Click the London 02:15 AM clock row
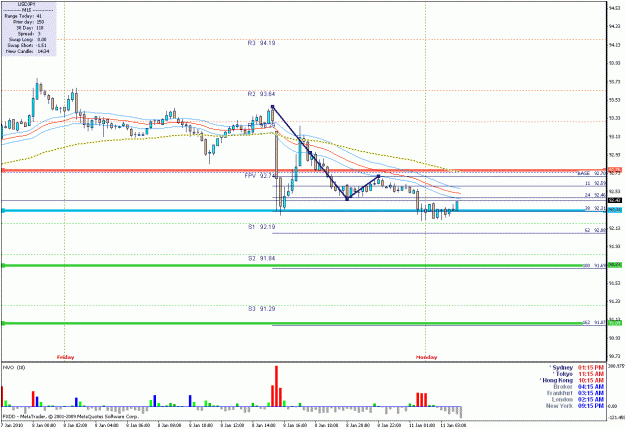 pos(578,399)
